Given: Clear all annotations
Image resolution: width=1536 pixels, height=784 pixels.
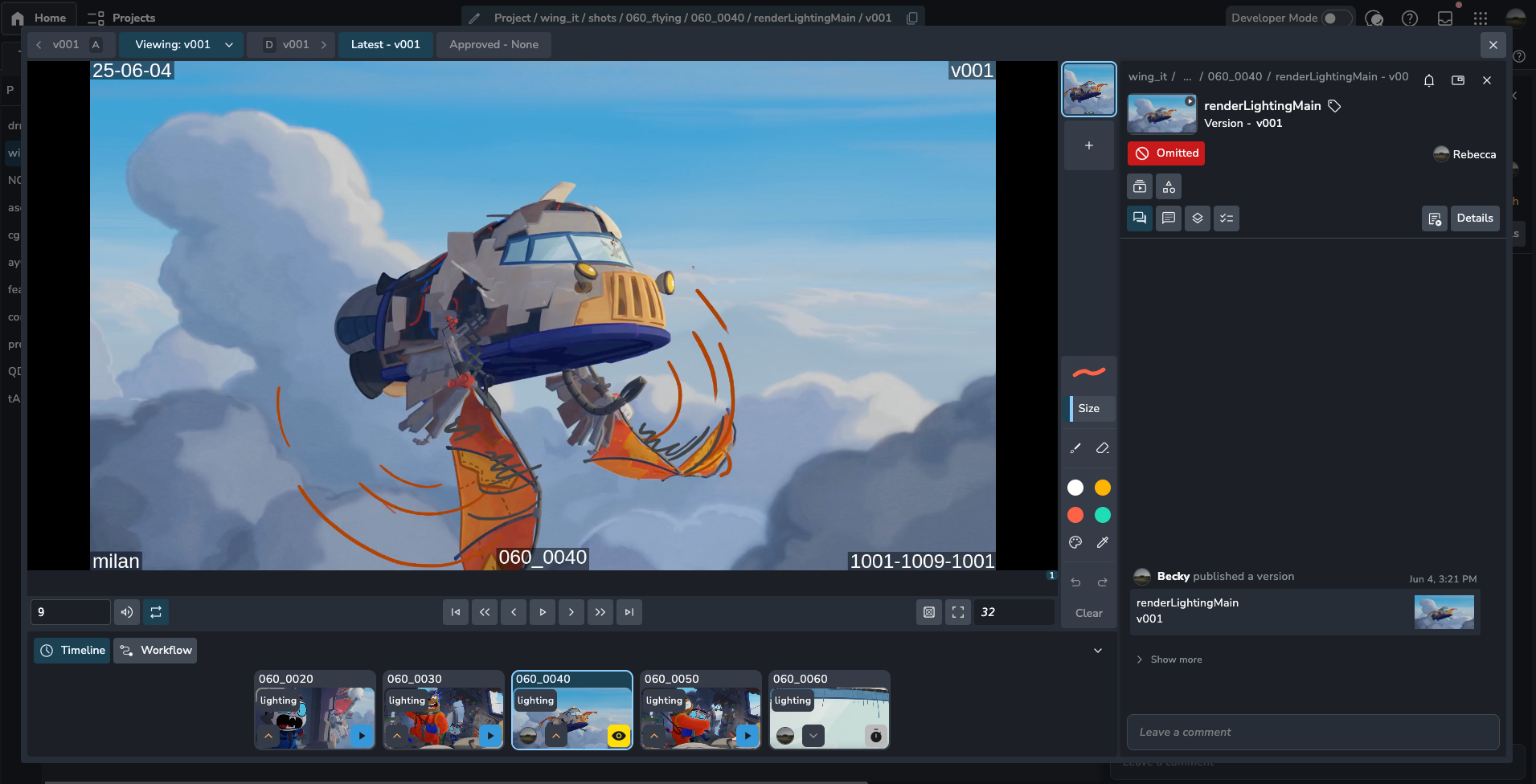Looking at the screenshot, I should [x=1088, y=613].
